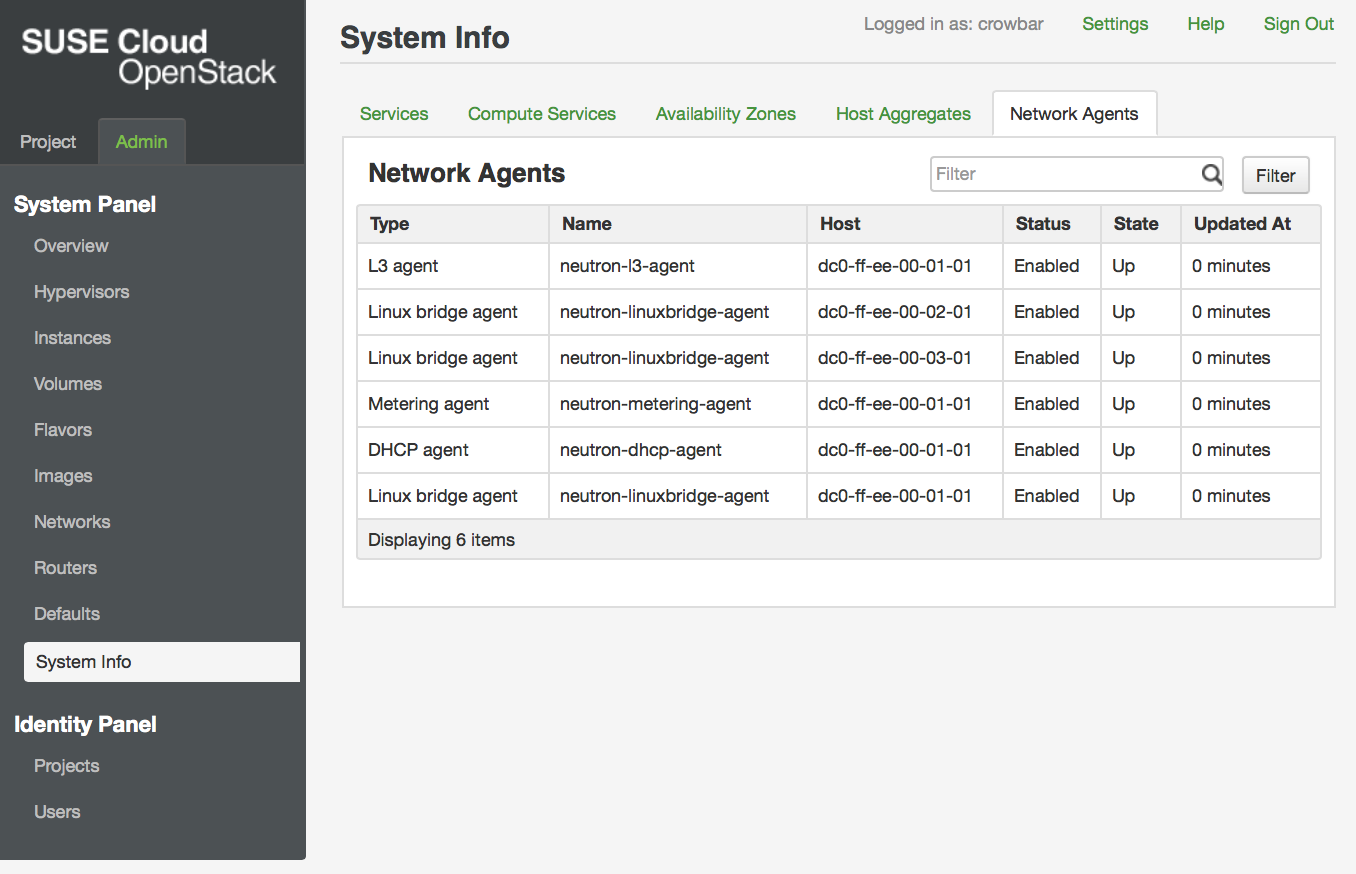Click the L3 agent type cell
The image size is (1356, 874).
(453, 266)
